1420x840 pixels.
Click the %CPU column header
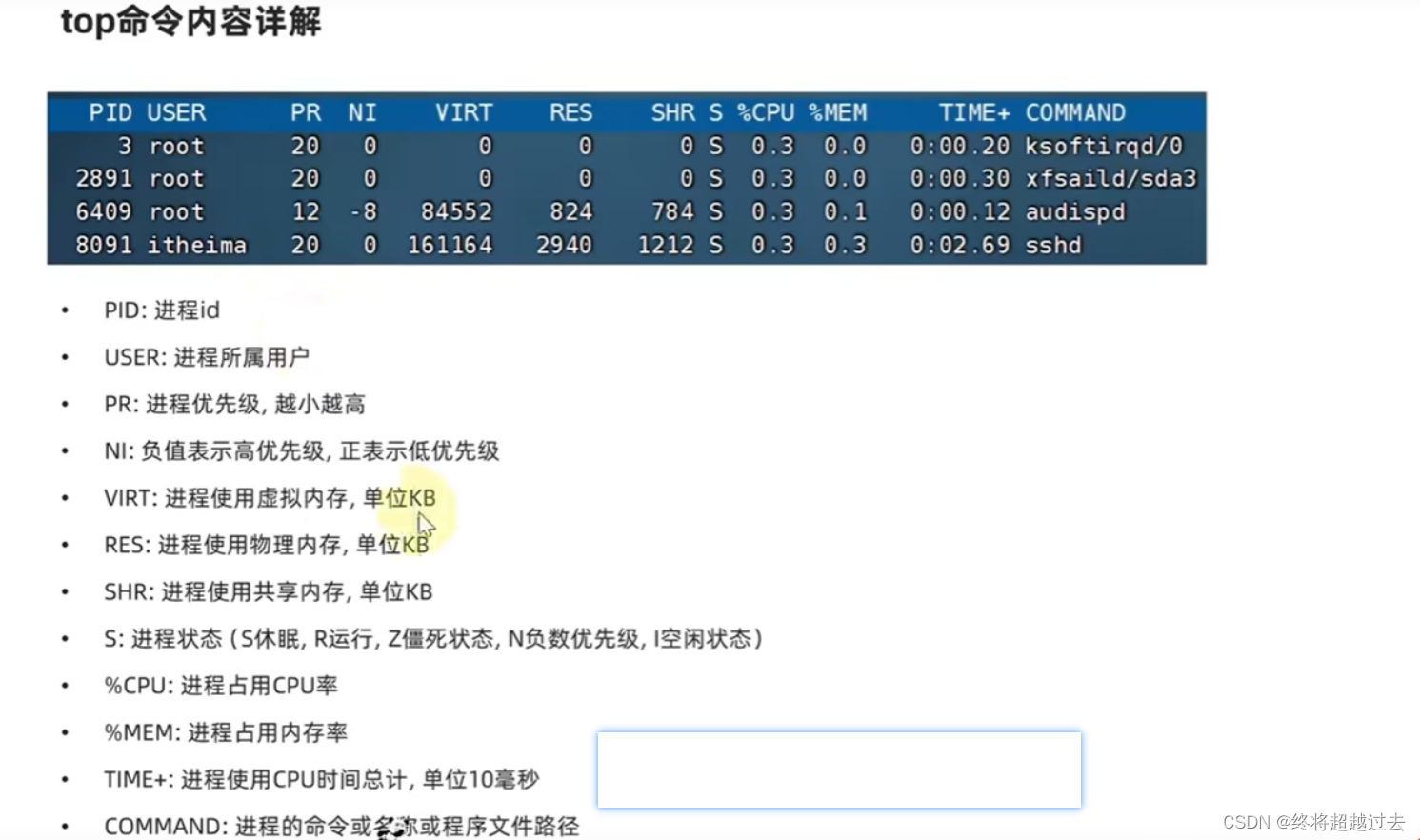click(766, 112)
